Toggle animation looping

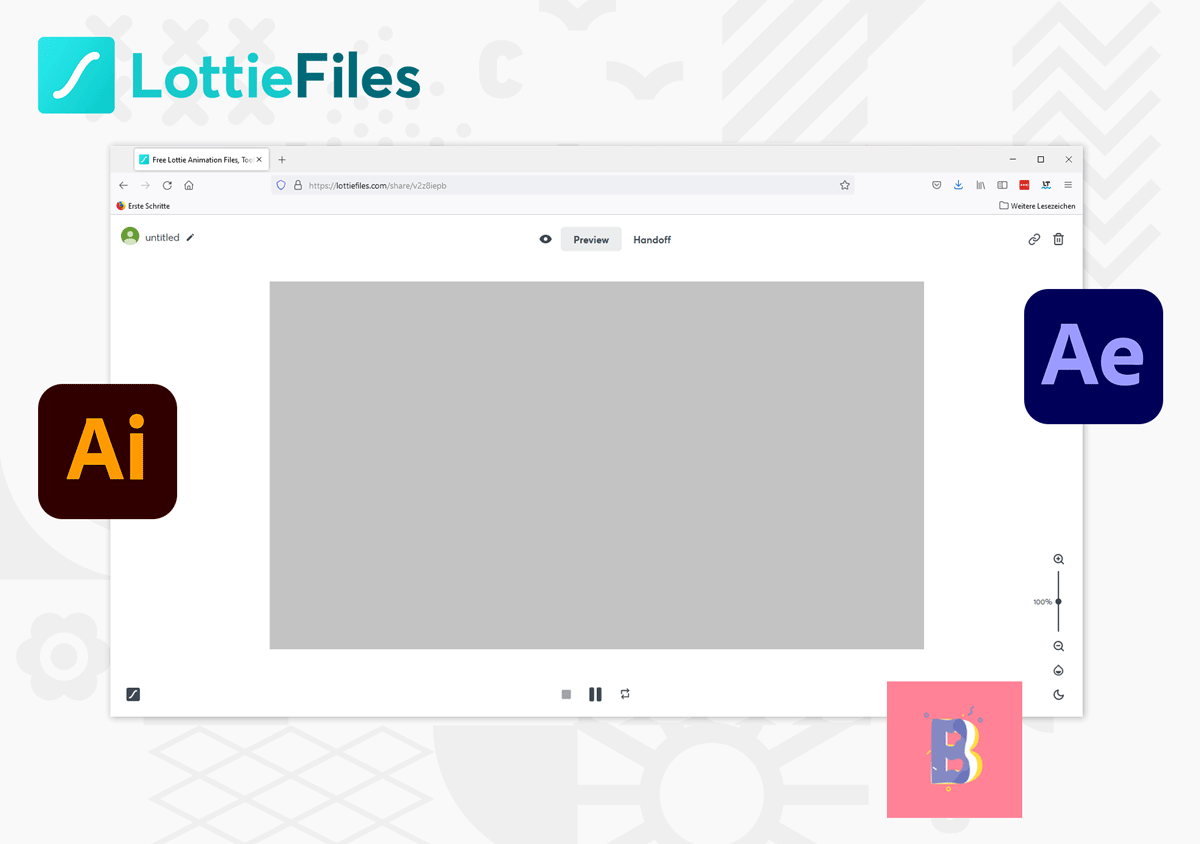(625, 694)
